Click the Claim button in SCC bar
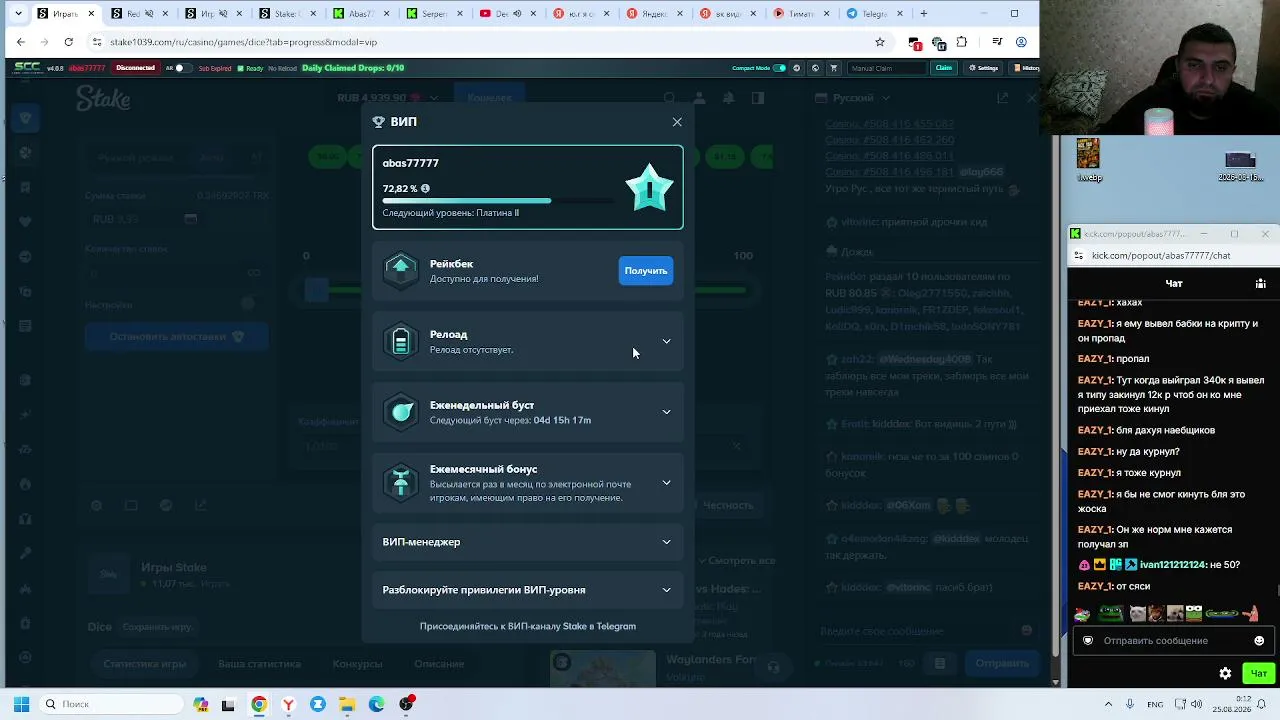1280x720 pixels. 943,68
